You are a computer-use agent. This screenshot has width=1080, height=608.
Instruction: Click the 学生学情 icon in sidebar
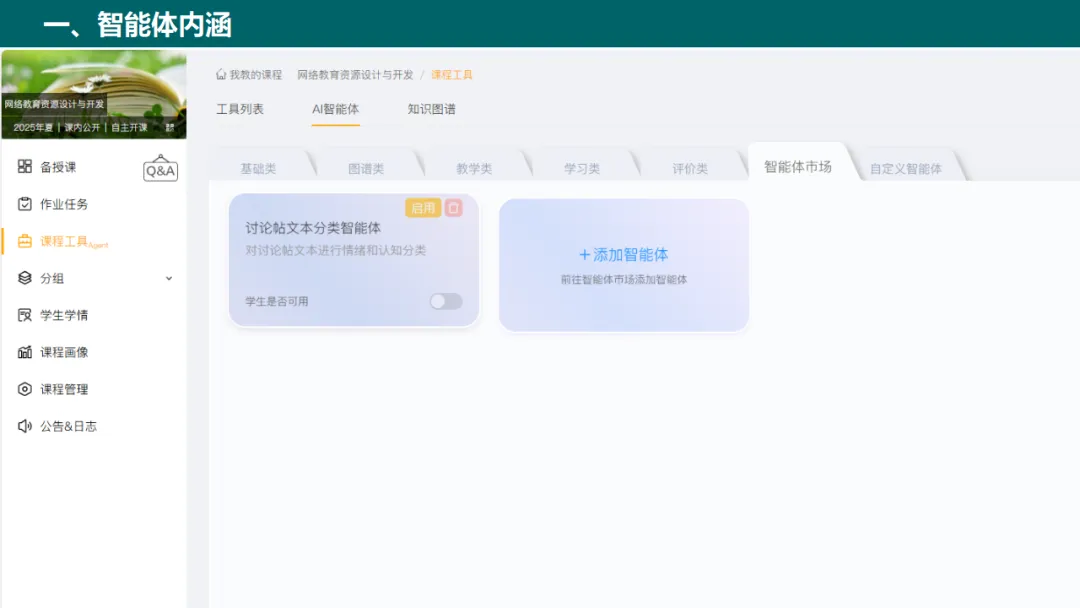25,315
